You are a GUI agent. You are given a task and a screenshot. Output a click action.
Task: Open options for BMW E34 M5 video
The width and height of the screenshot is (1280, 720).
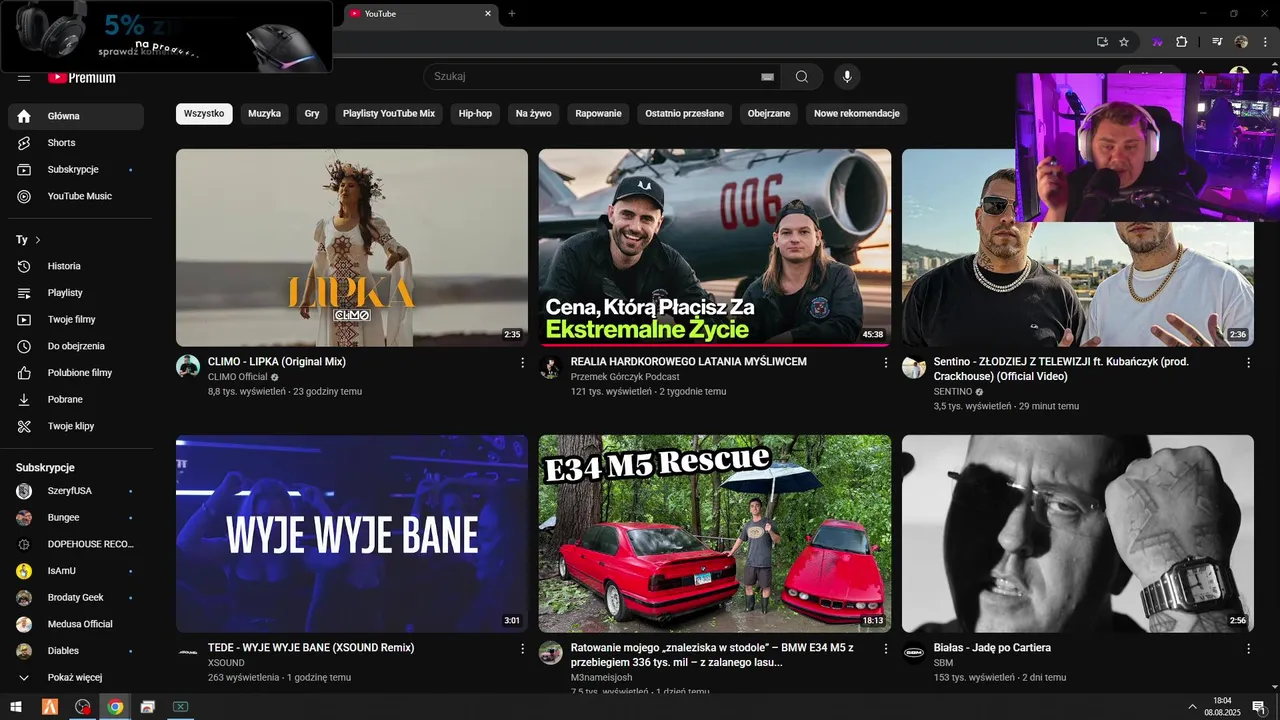(885, 649)
